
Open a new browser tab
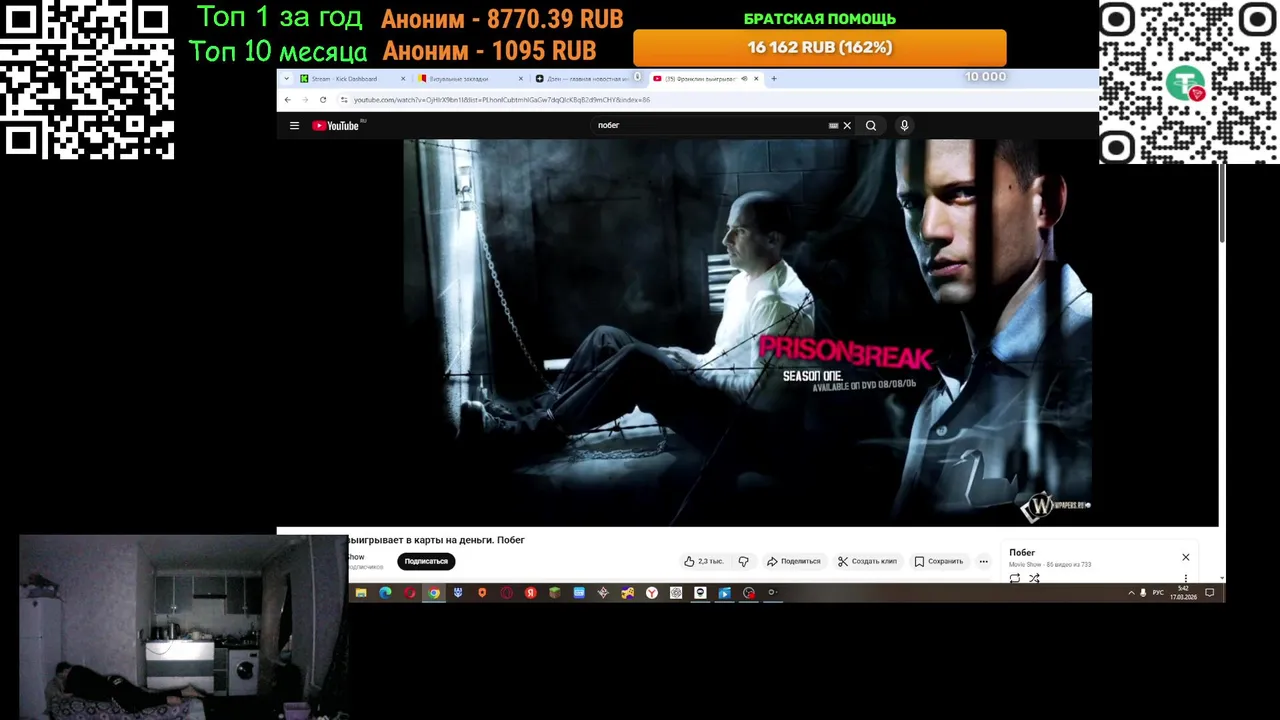coord(773,79)
